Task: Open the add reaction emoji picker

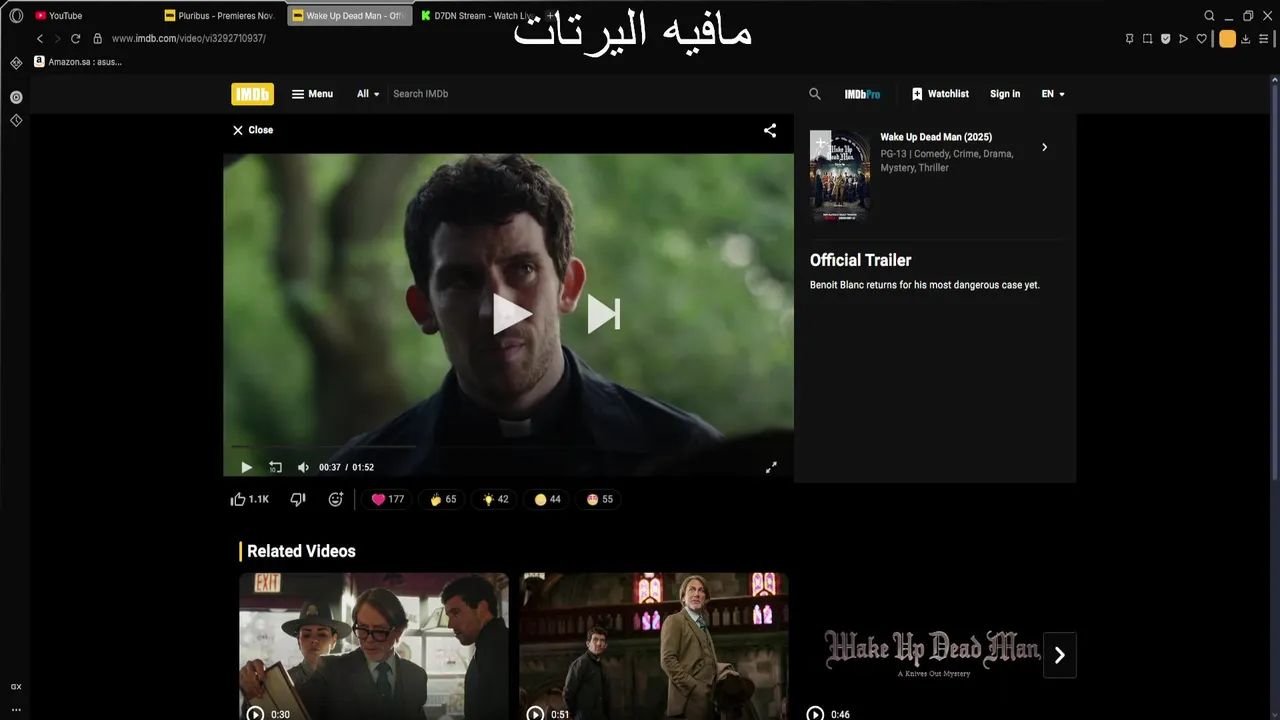Action: pos(336,499)
